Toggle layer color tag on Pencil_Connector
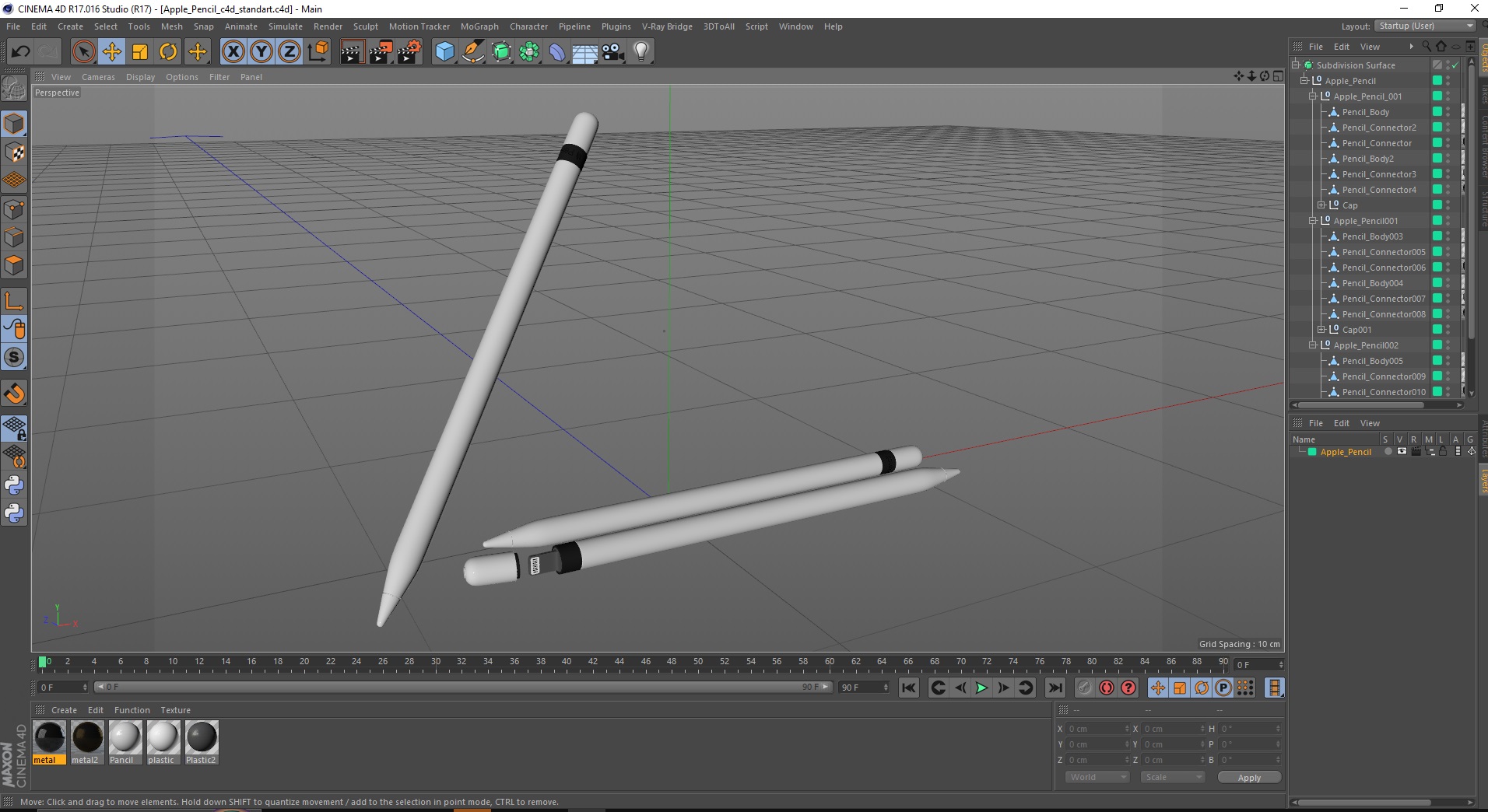Viewport: 1488px width, 812px height. coord(1437,143)
